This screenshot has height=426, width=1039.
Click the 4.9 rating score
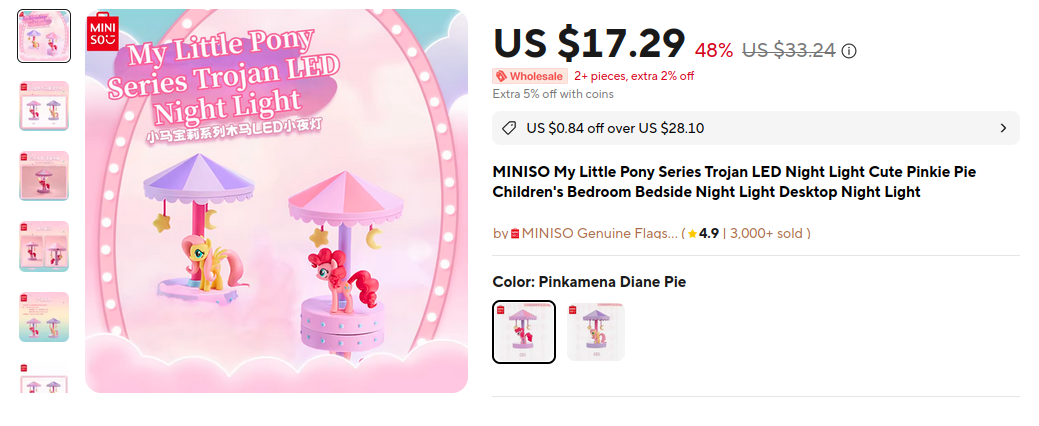pyautogui.click(x=709, y=234)
